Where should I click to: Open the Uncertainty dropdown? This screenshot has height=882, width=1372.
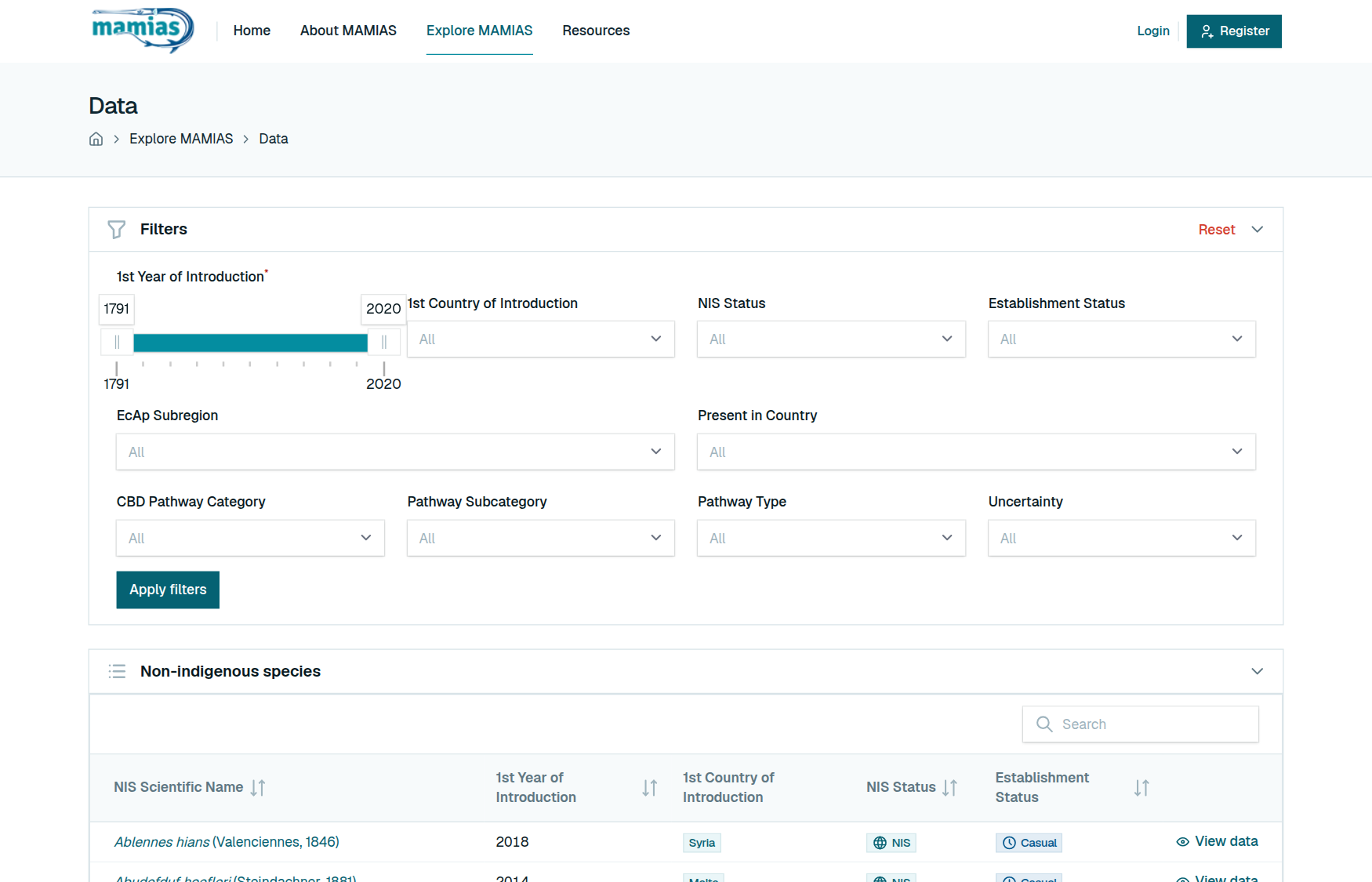(x=1122, y=538)
